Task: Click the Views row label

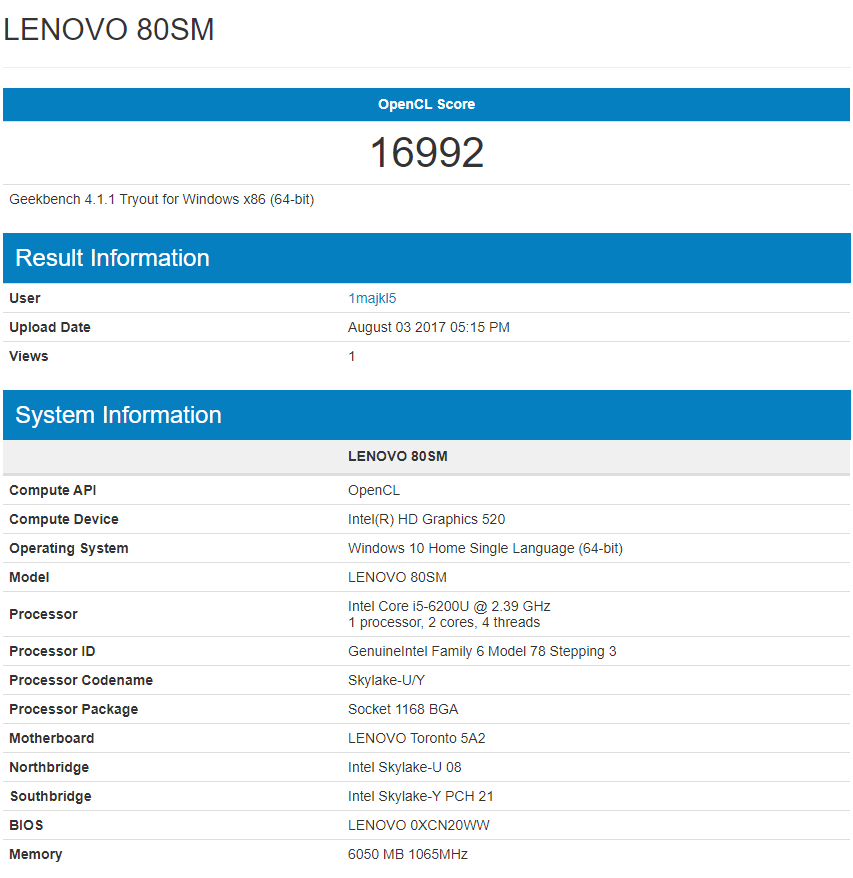Action: click(29, 356)
